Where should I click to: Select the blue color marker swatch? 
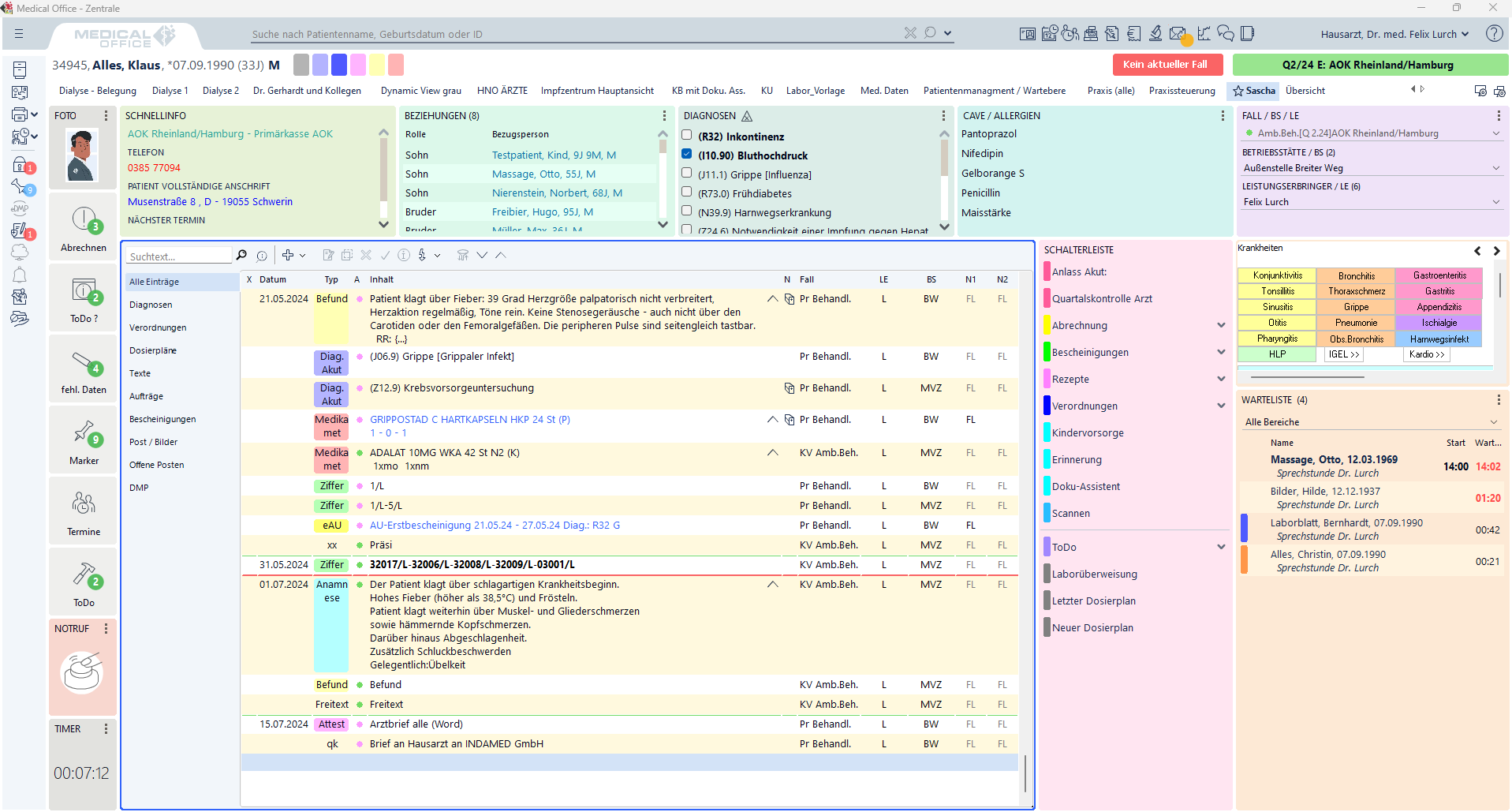(x=339, y=65)
